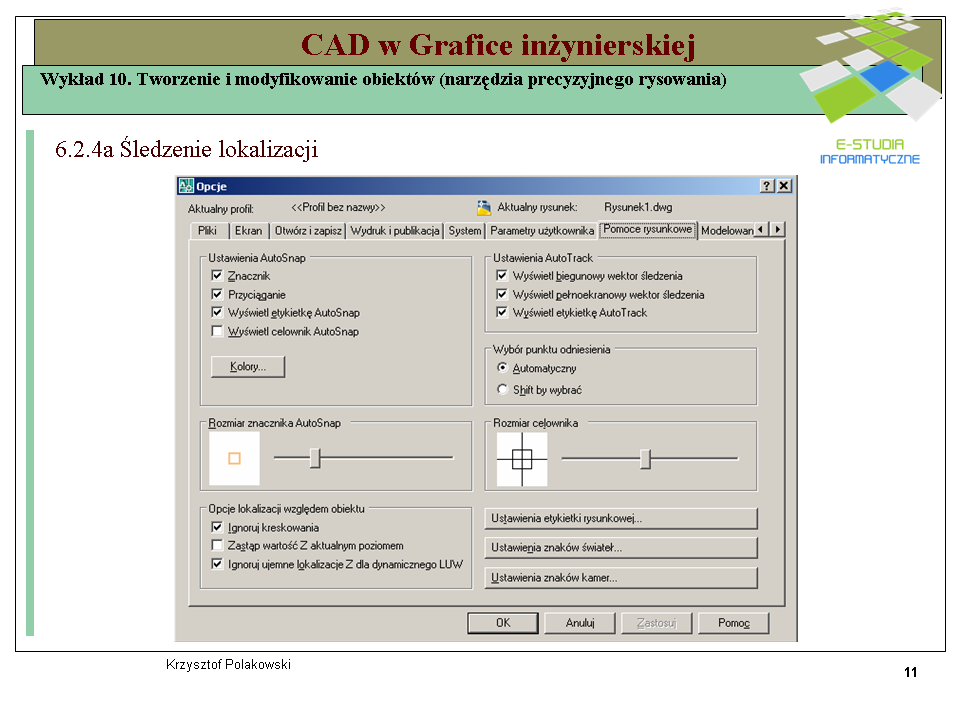
Task: Click the crosshair aperture size preview
Action: coord(522,459)
